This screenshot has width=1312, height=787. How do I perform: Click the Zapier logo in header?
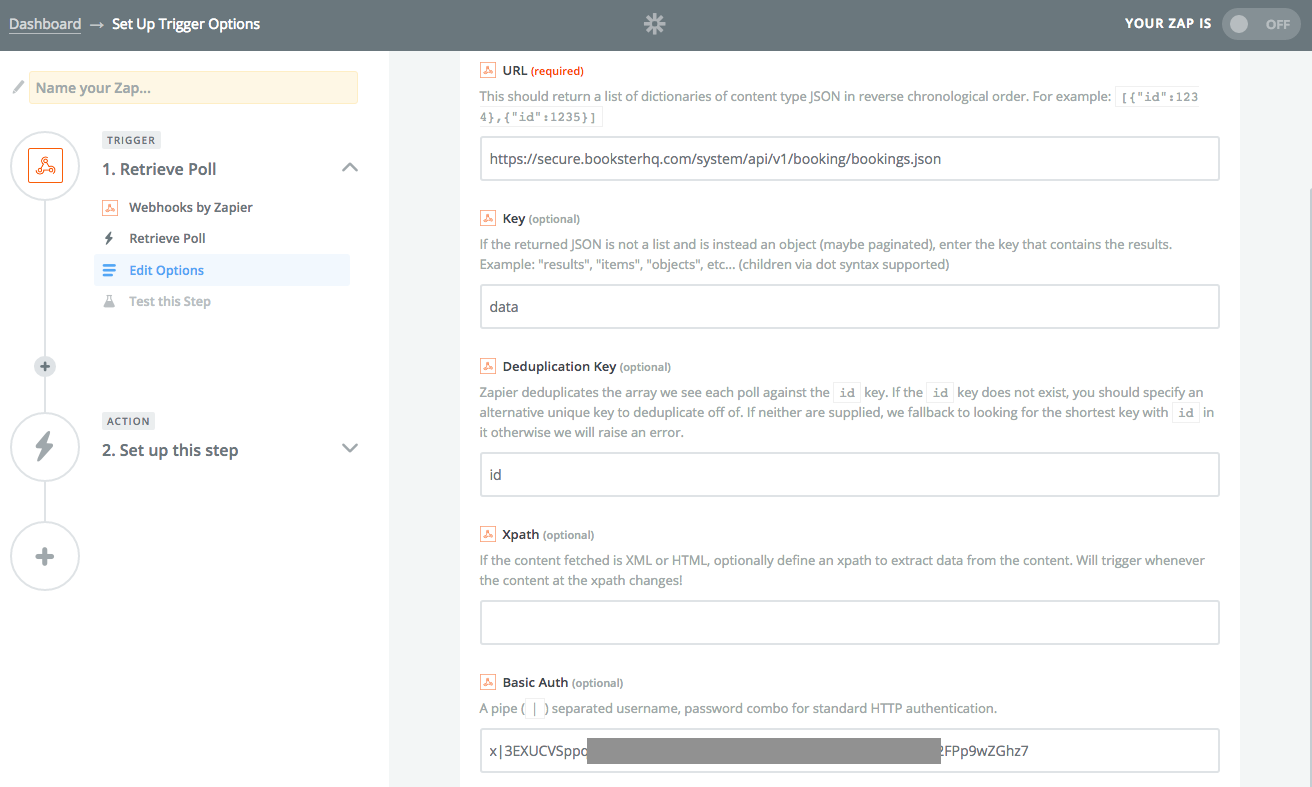[654, 25]
